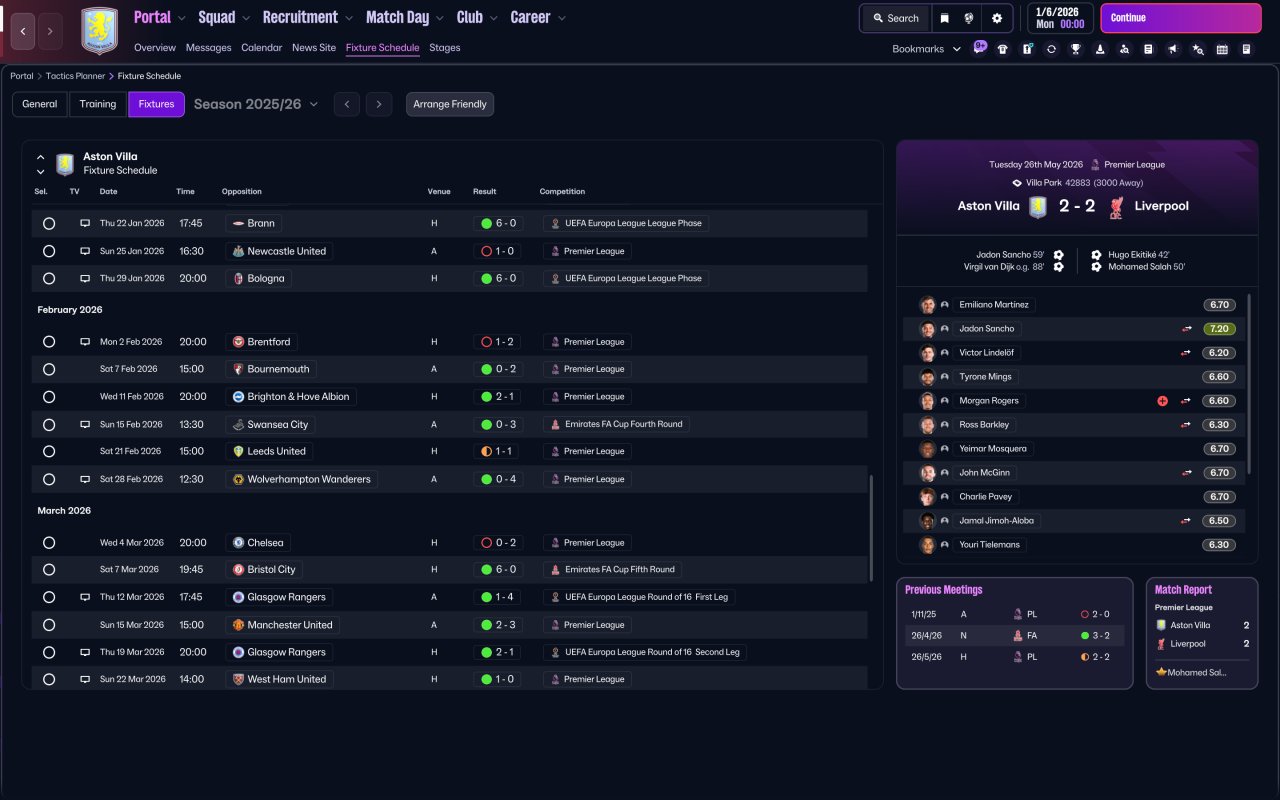The image size is (1280, 800).
Task: Click the player ratings list scrollbar
Action: (1249, 384)
